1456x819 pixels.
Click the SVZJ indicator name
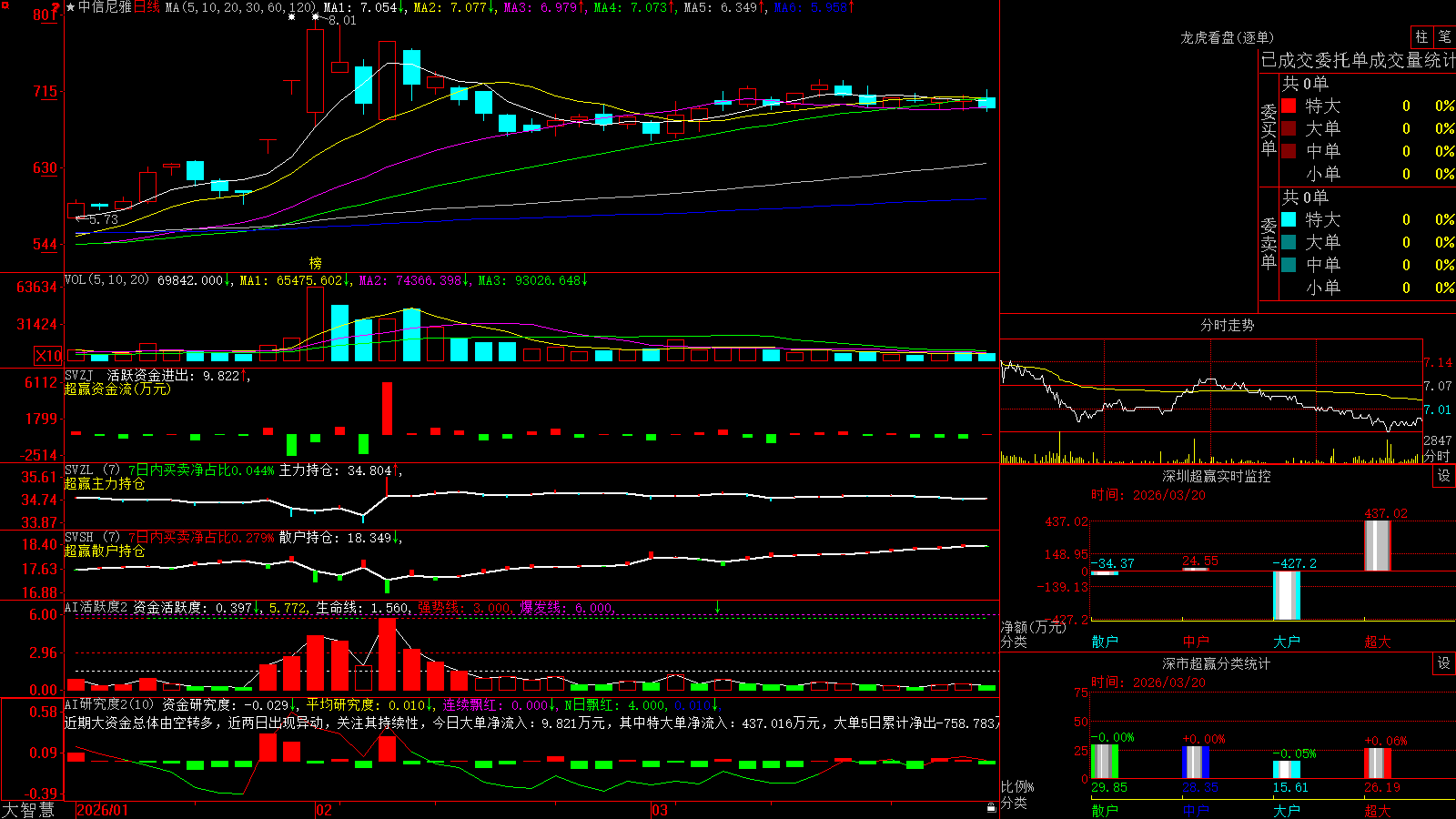coord(79,375)
